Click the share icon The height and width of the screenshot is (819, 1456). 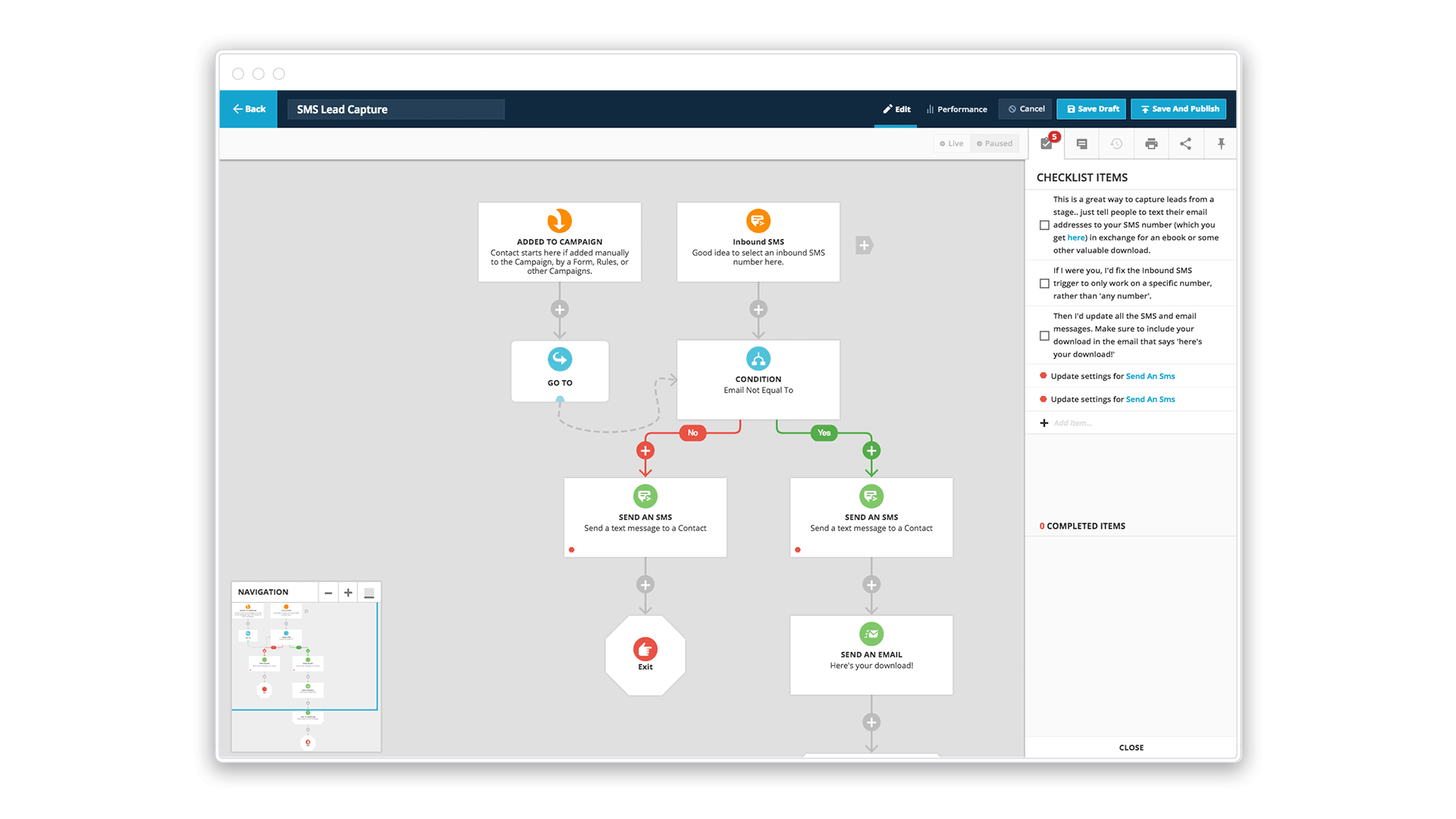1186,144
